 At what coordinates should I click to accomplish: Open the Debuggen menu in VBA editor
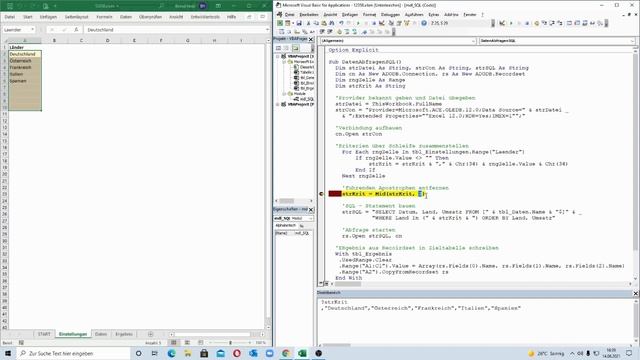click(390, 14)
